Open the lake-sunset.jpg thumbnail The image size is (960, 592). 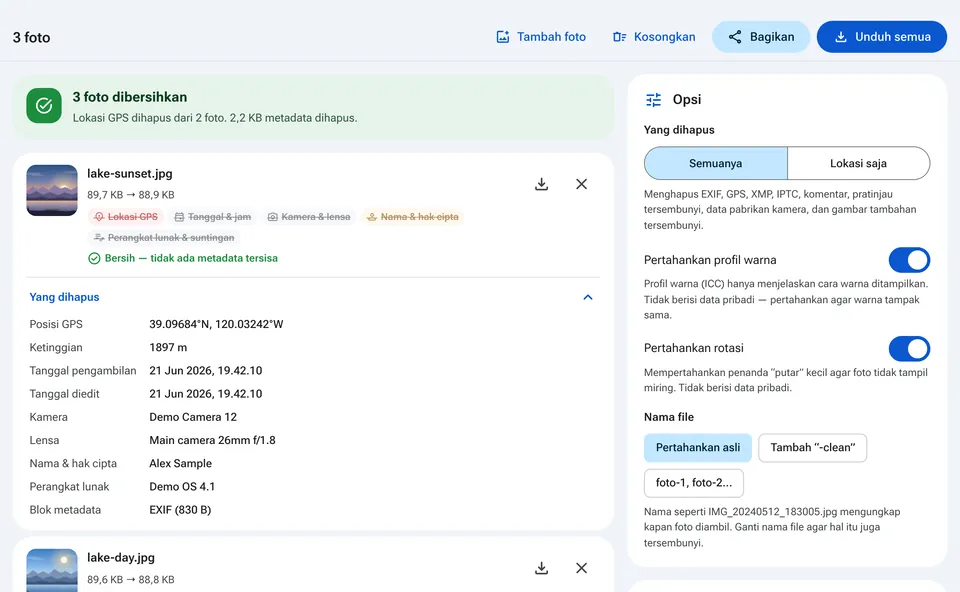(x=52, y=190)
